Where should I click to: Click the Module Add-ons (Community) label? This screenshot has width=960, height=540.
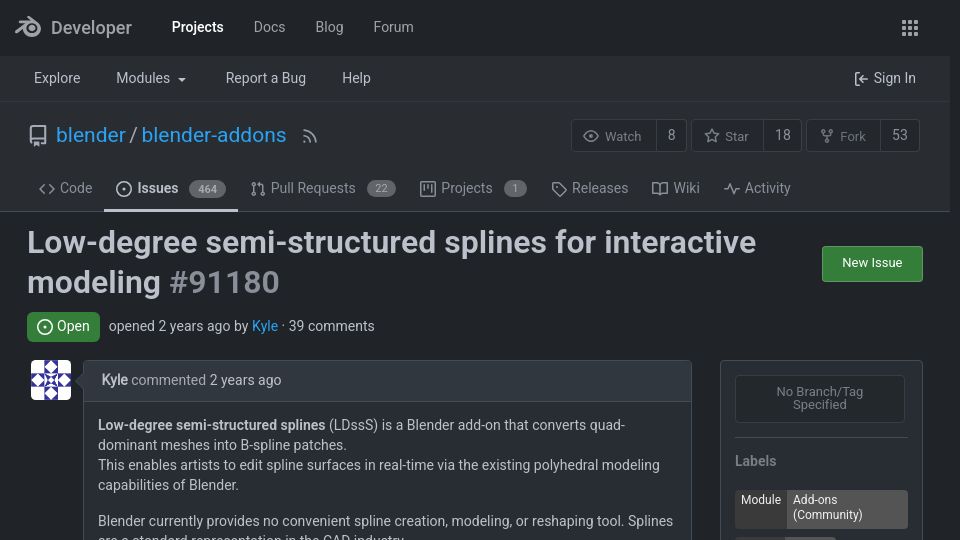tap(821, 509)
